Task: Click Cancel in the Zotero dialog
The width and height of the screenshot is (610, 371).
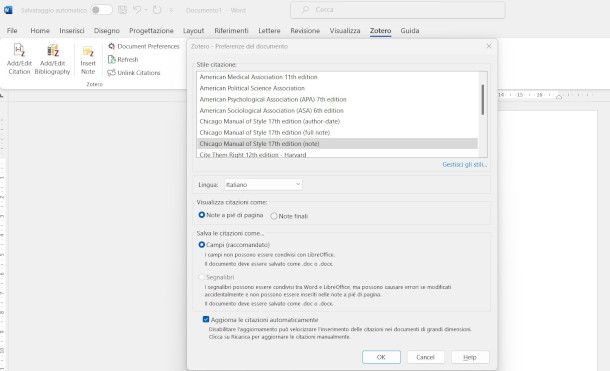Action: click(x=425, y=357)
